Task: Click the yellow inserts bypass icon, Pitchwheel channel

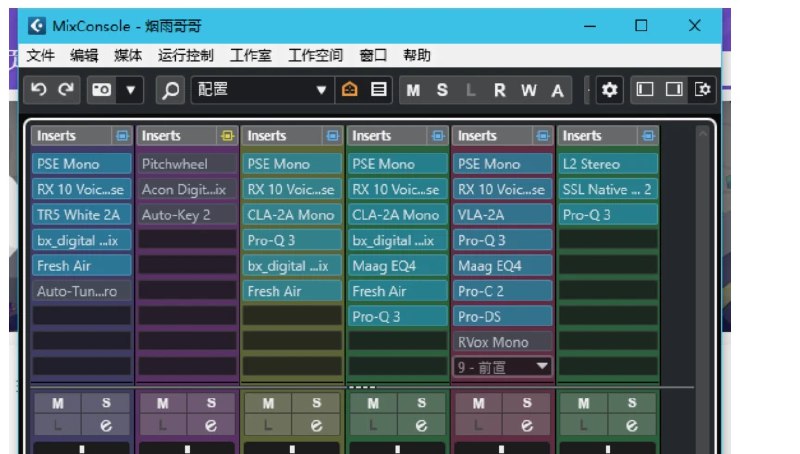Action: [x=227, y=136]
